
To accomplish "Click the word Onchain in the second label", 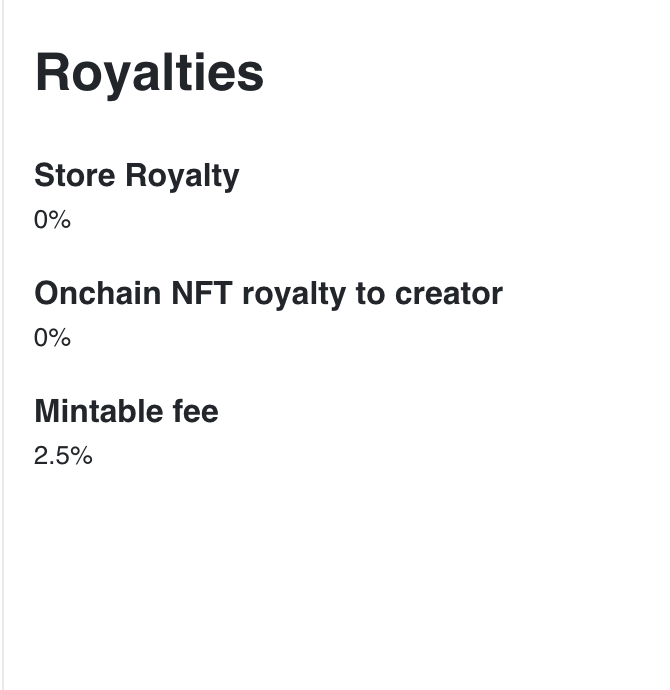I will point(98,293).
